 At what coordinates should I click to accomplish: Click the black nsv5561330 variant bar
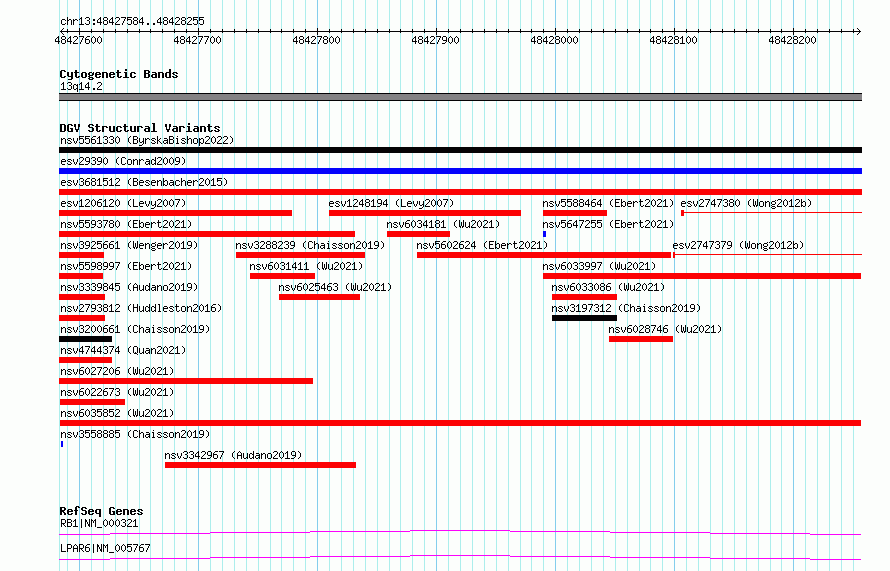point(460,150)
